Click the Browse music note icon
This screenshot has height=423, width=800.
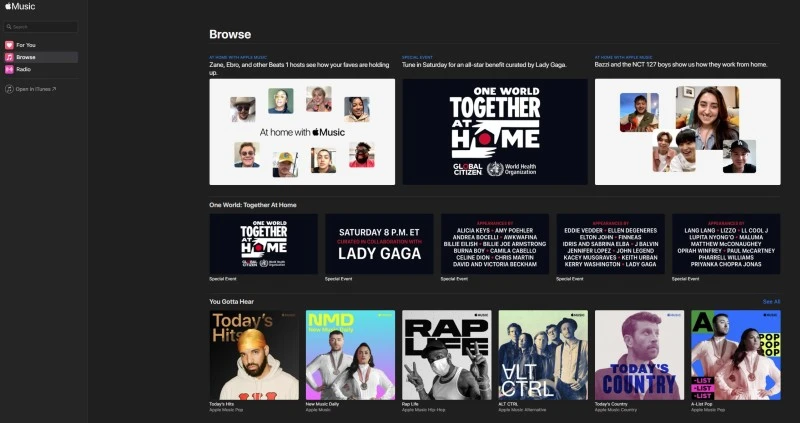pyautogui.click(x=9, y=57)
